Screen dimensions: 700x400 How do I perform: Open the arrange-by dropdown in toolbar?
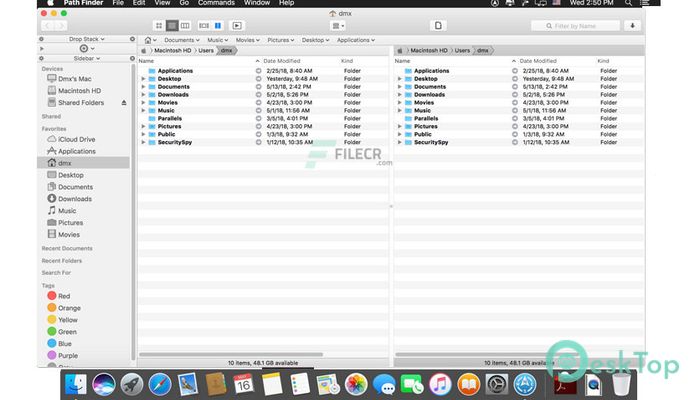click(338, 26)
